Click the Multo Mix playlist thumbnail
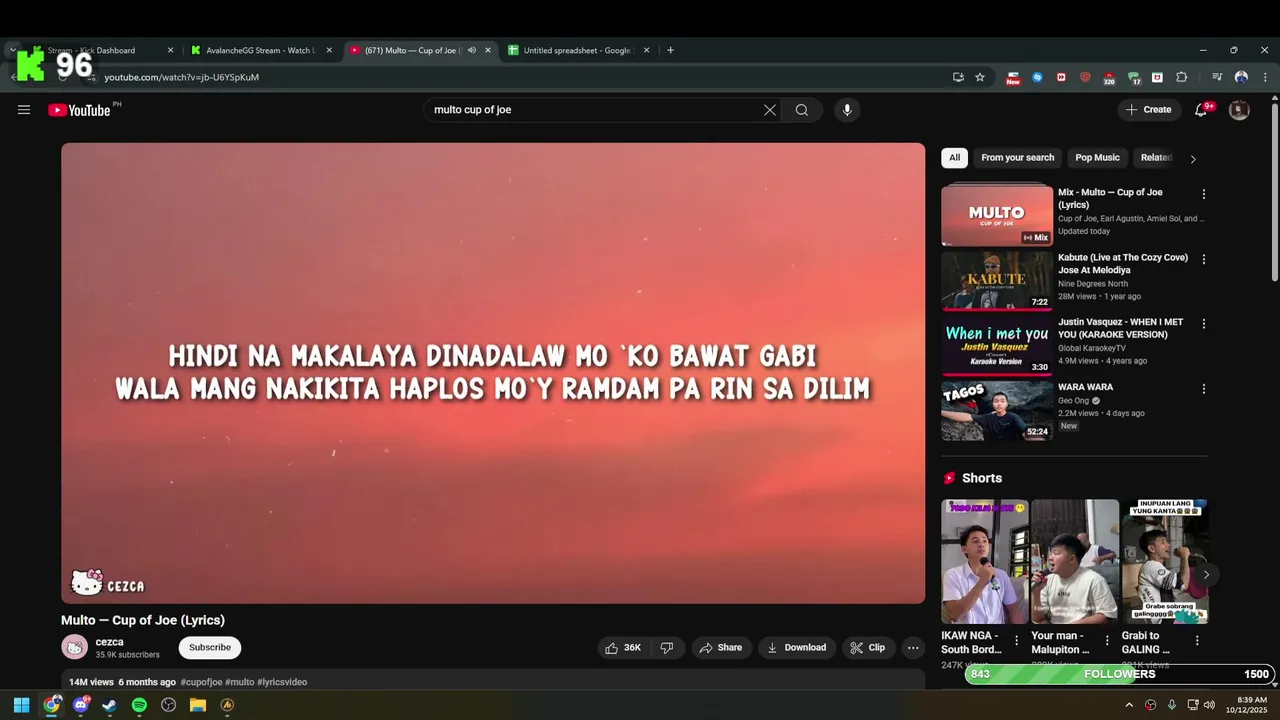 pos(997,214)
